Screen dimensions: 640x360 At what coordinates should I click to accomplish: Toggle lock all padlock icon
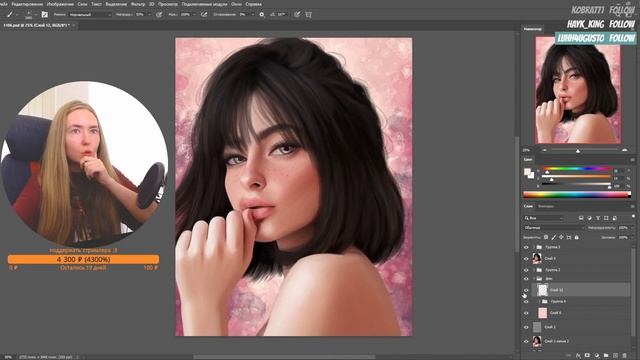pos(577,237)
